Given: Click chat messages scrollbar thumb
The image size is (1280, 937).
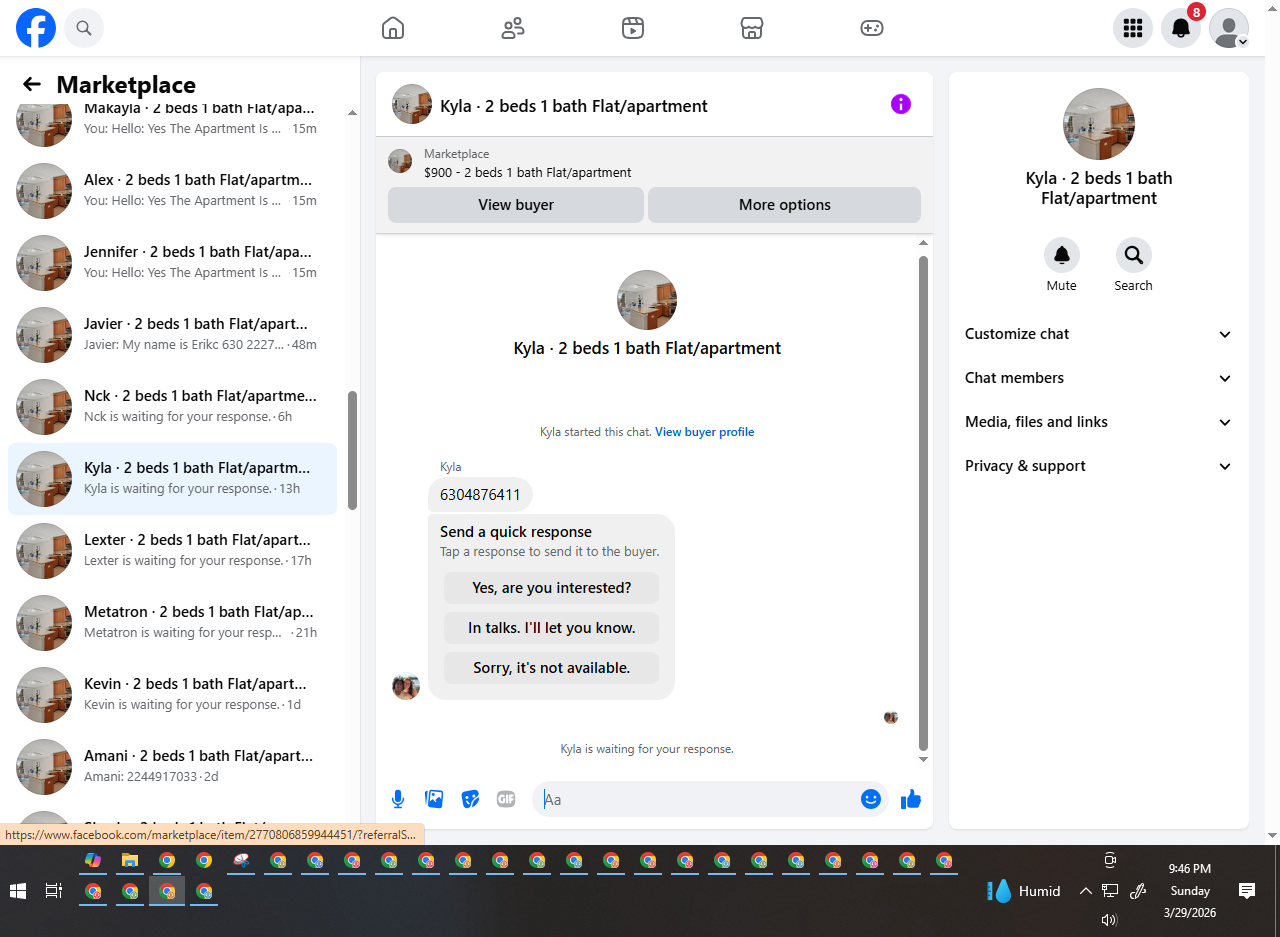Looking at the screenshot, I should tap(923, 502).
